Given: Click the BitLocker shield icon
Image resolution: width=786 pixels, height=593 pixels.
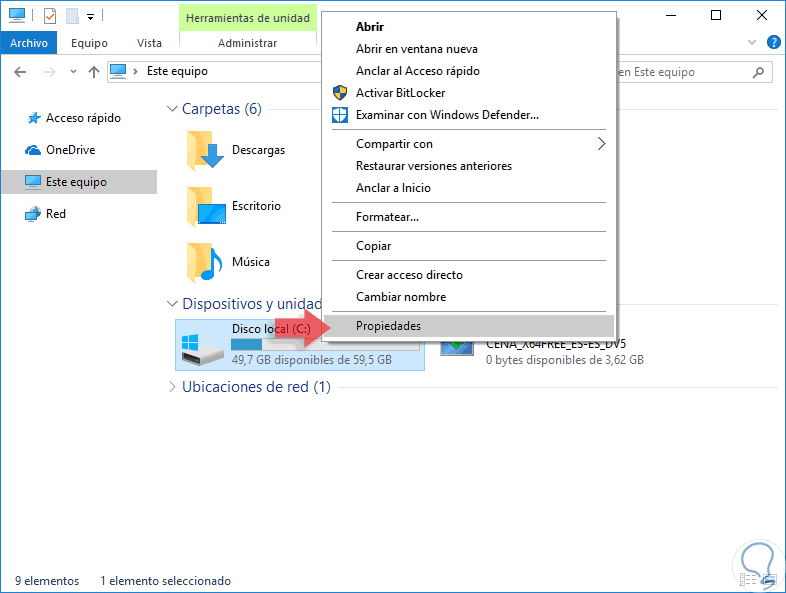Looking at the screenshot, I should tap(340, 93).
